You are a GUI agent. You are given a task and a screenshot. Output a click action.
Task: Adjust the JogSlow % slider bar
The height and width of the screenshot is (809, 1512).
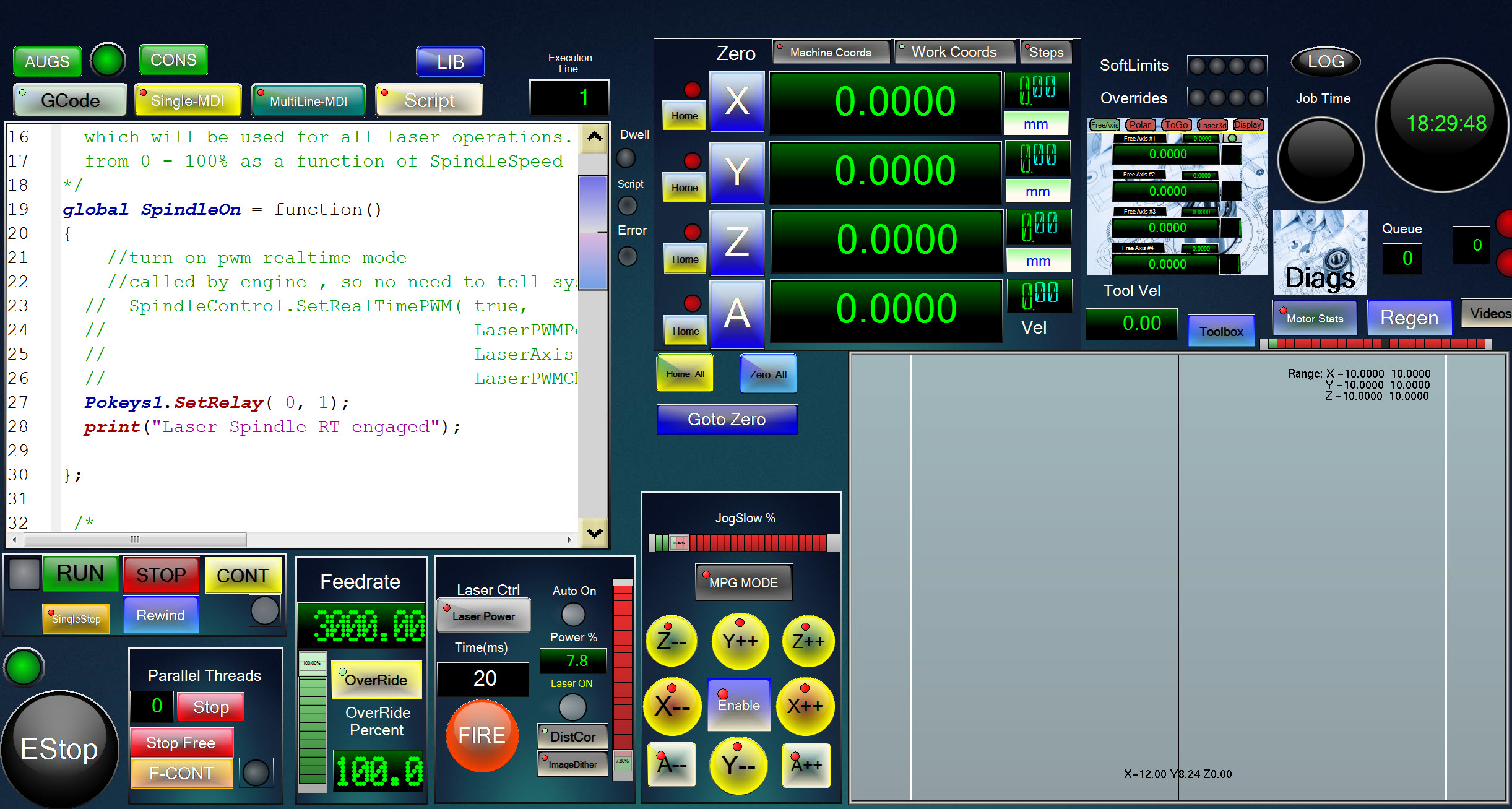pyautogui.click(x=743, y=543)
